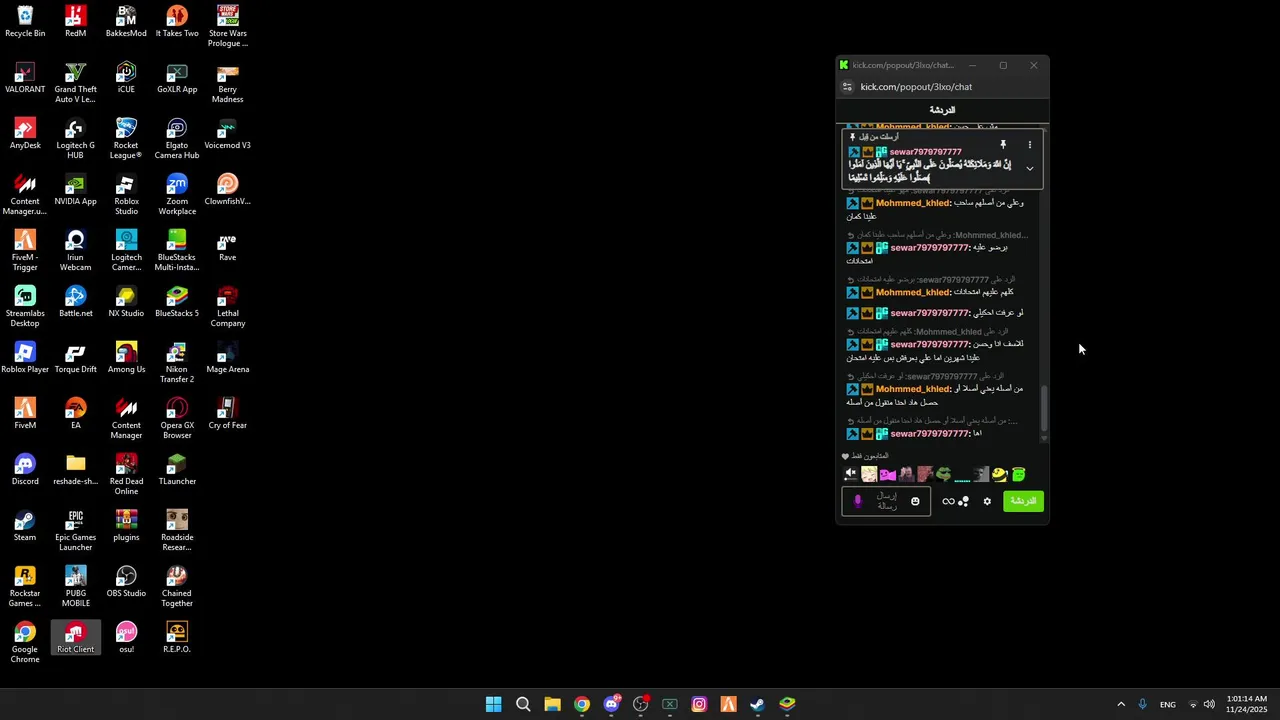Select the Chained Together desktop icon
1280x720 pixels.
coord(177,587)
